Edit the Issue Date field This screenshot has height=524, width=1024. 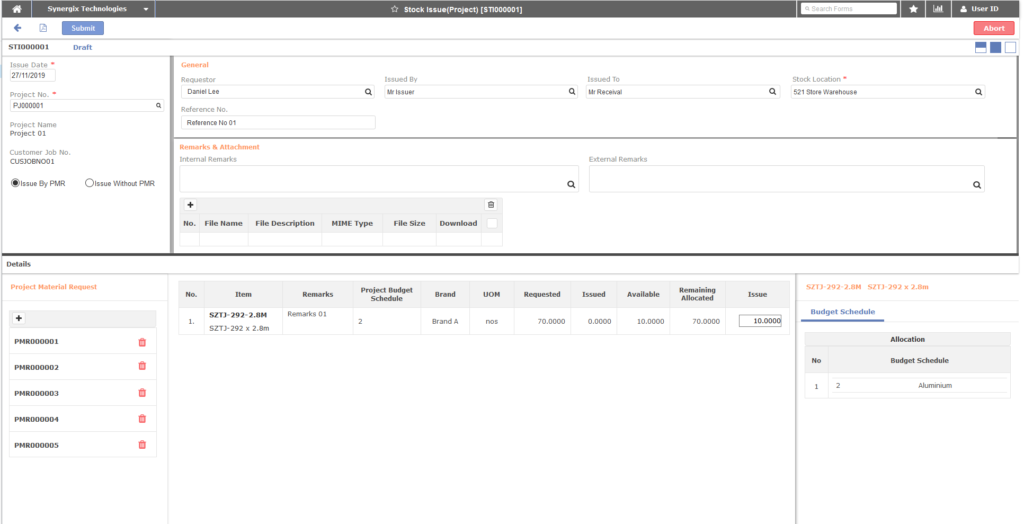[32, 75]
